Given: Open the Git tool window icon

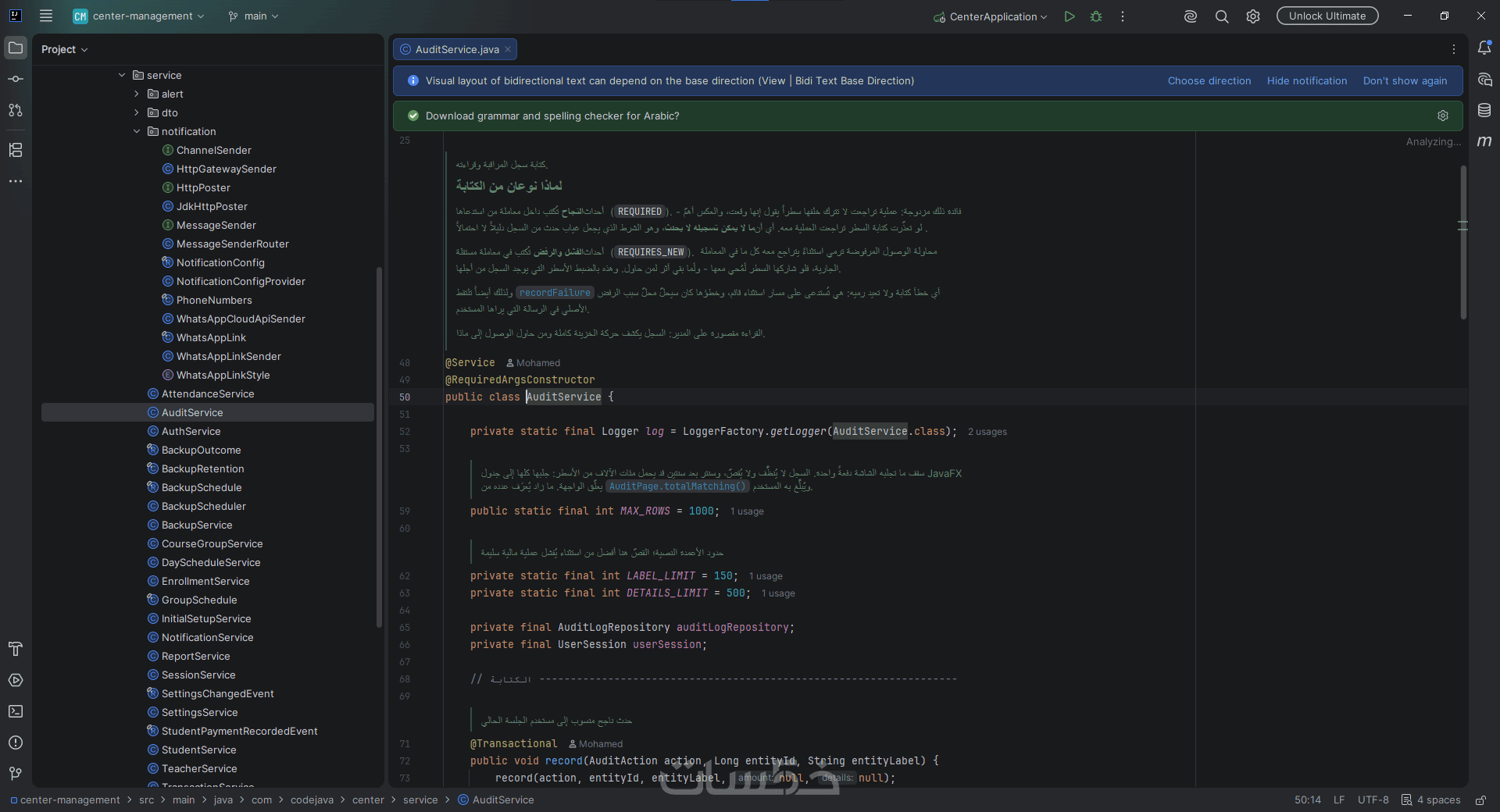Looking at the screenshot, I should 16,773.
